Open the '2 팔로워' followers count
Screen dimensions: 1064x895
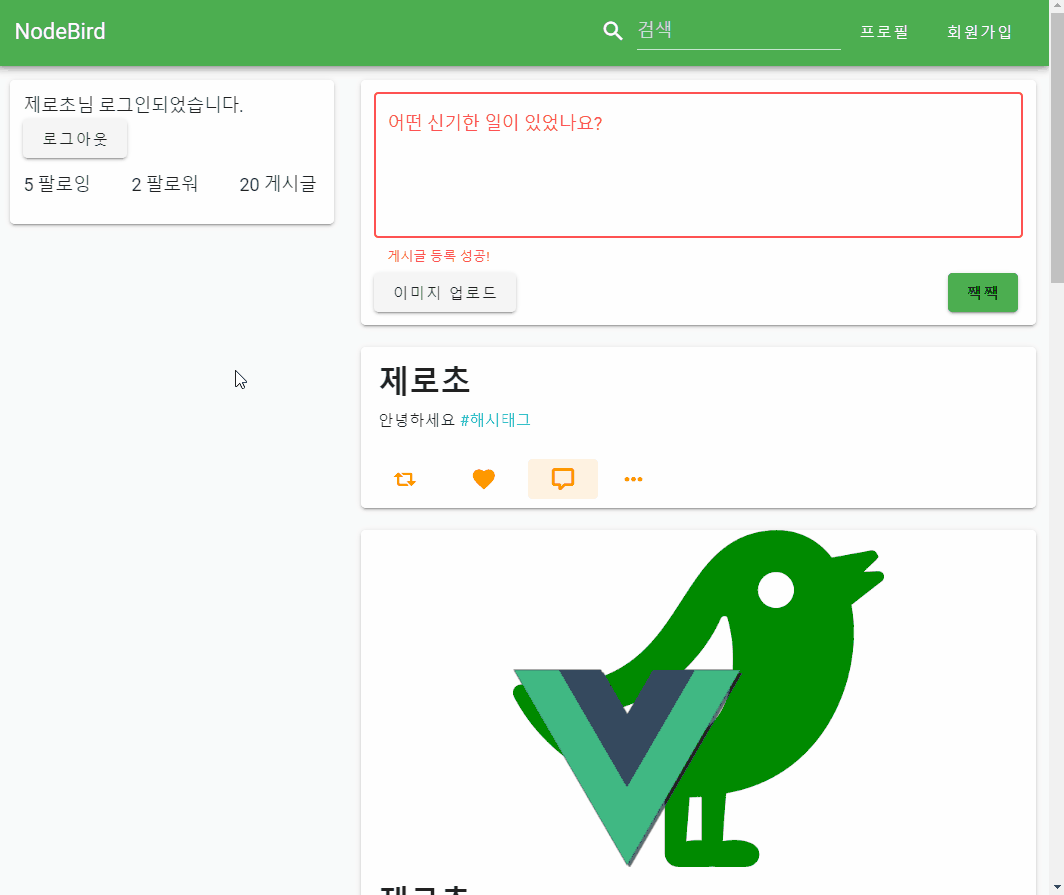pos(165,184)
